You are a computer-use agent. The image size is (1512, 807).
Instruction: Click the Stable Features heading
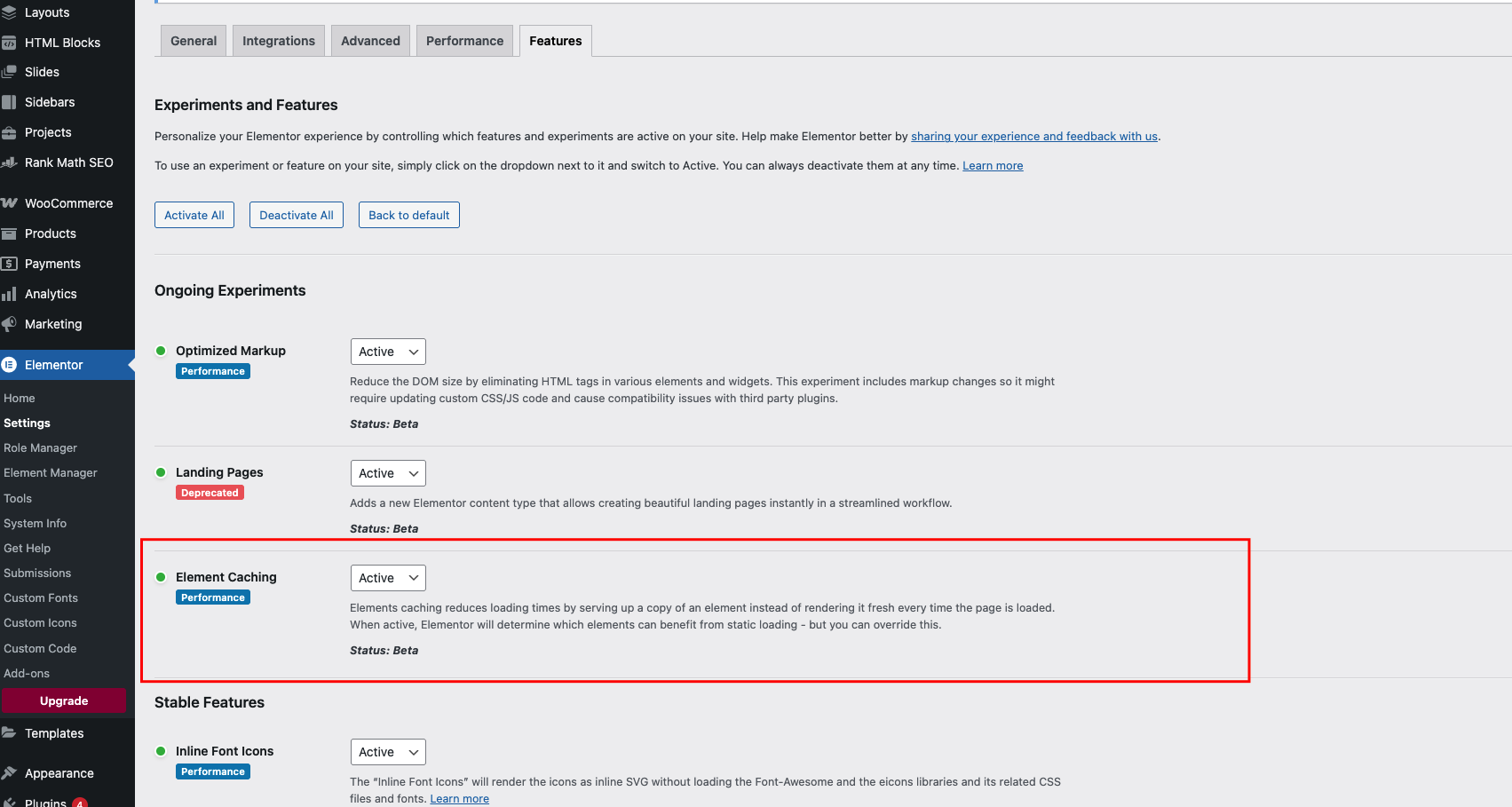[210, 702]
